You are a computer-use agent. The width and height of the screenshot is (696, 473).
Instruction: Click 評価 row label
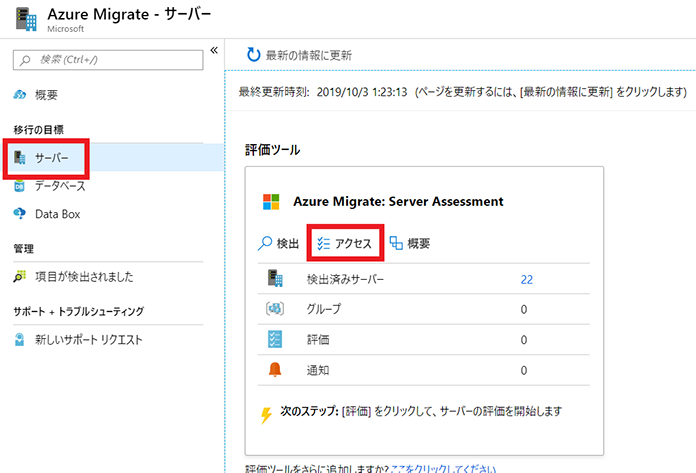pos(318,340)
